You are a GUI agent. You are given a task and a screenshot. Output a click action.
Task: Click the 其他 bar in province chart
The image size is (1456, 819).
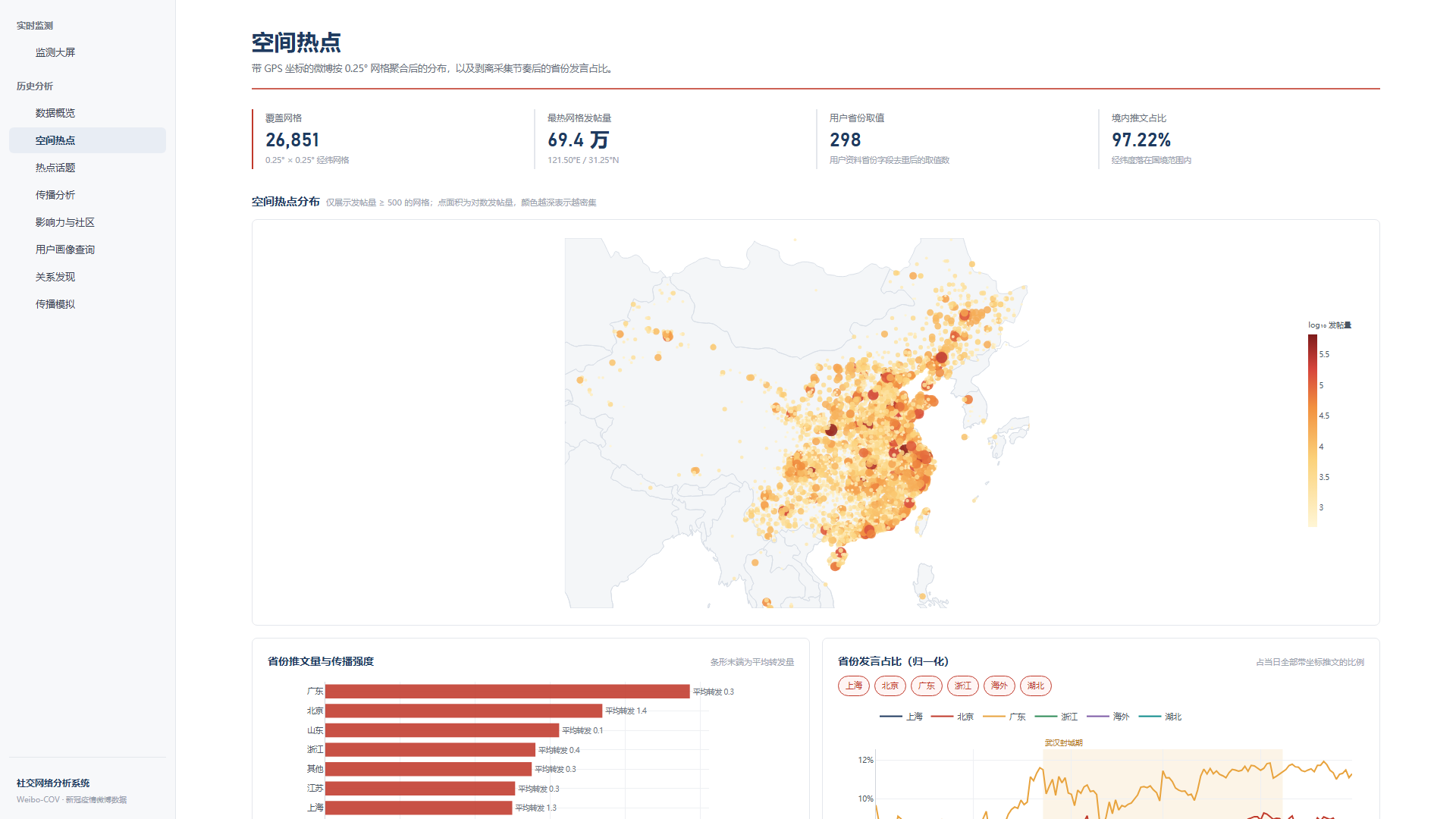tap(428, 769)
